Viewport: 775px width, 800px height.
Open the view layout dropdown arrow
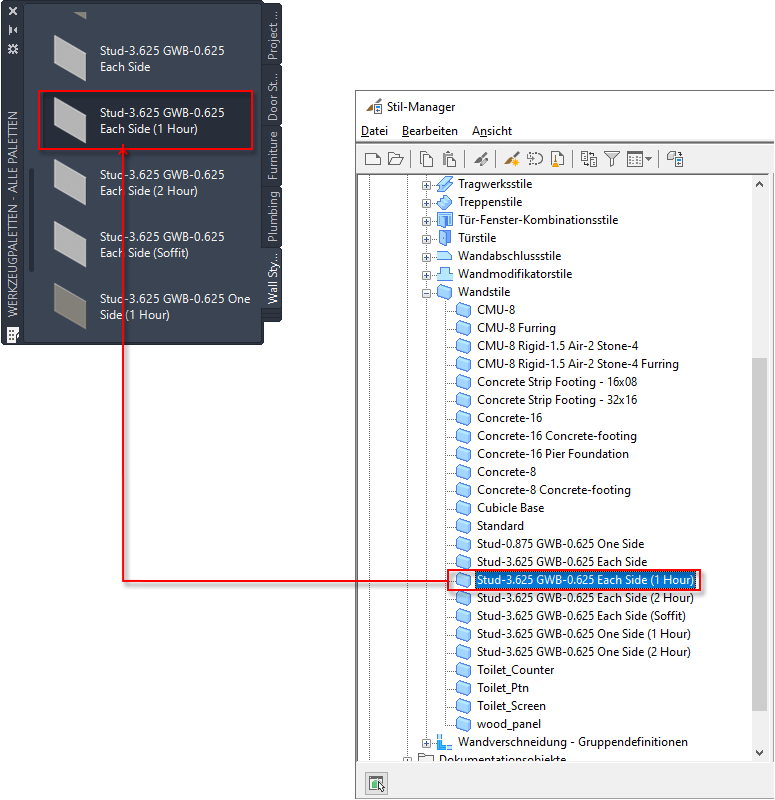coord(648,159)
